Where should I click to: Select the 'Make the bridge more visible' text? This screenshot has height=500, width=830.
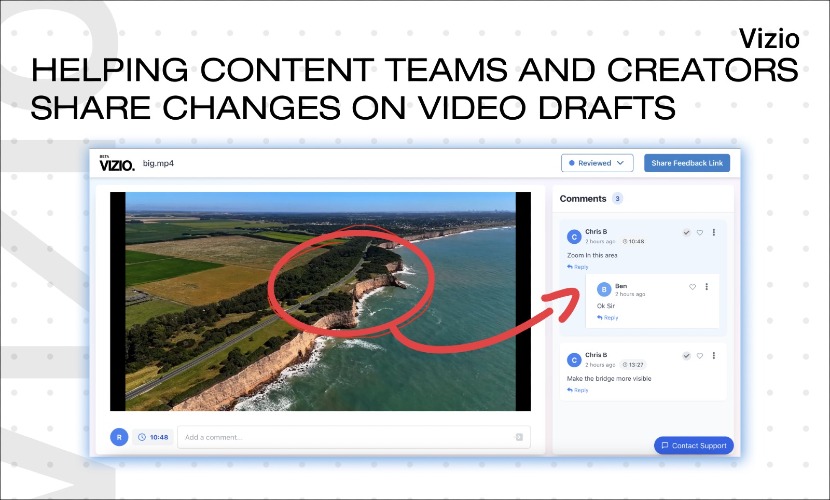tap(609, 378)
